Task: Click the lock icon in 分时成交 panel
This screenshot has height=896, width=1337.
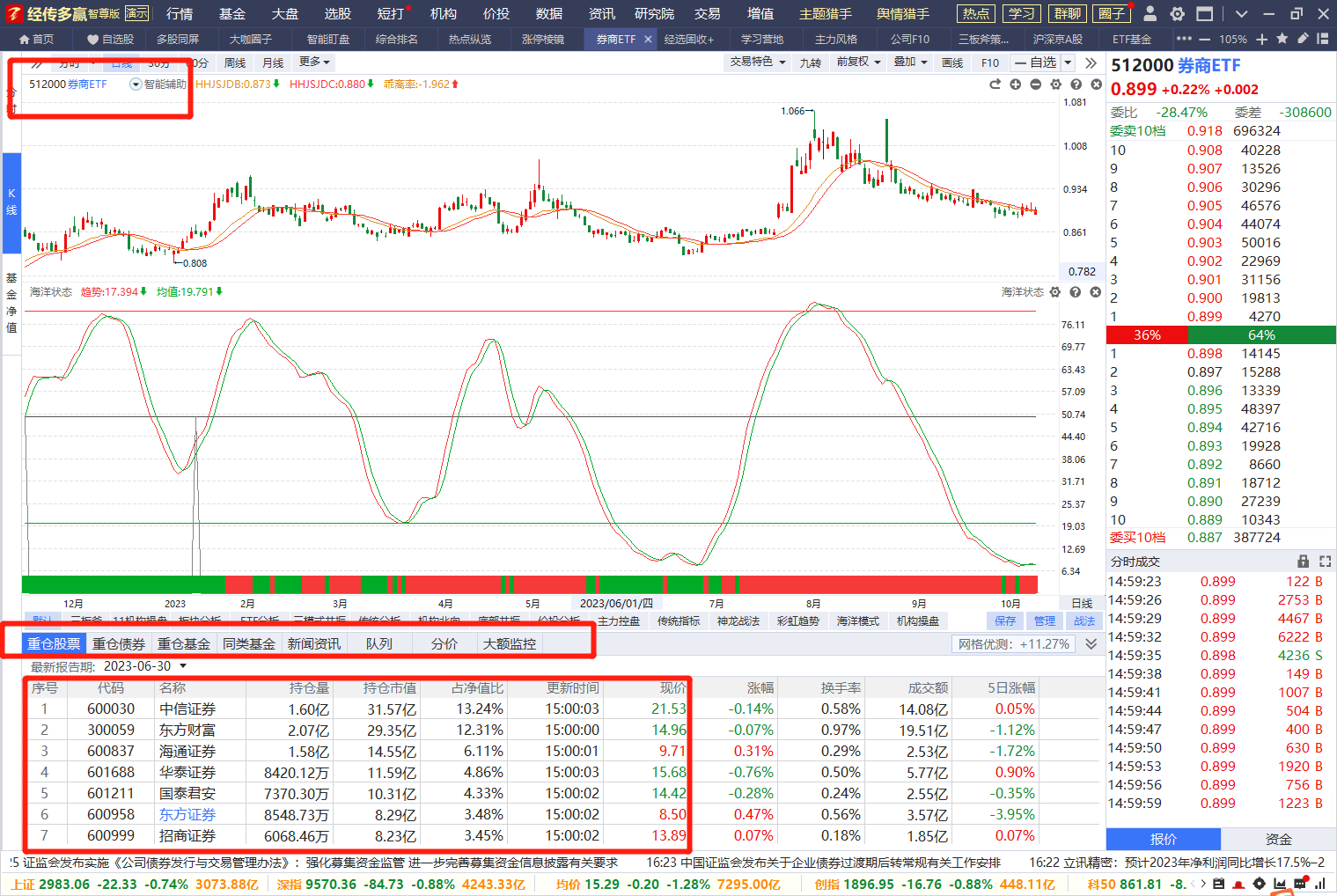Action: [1304, 562]
